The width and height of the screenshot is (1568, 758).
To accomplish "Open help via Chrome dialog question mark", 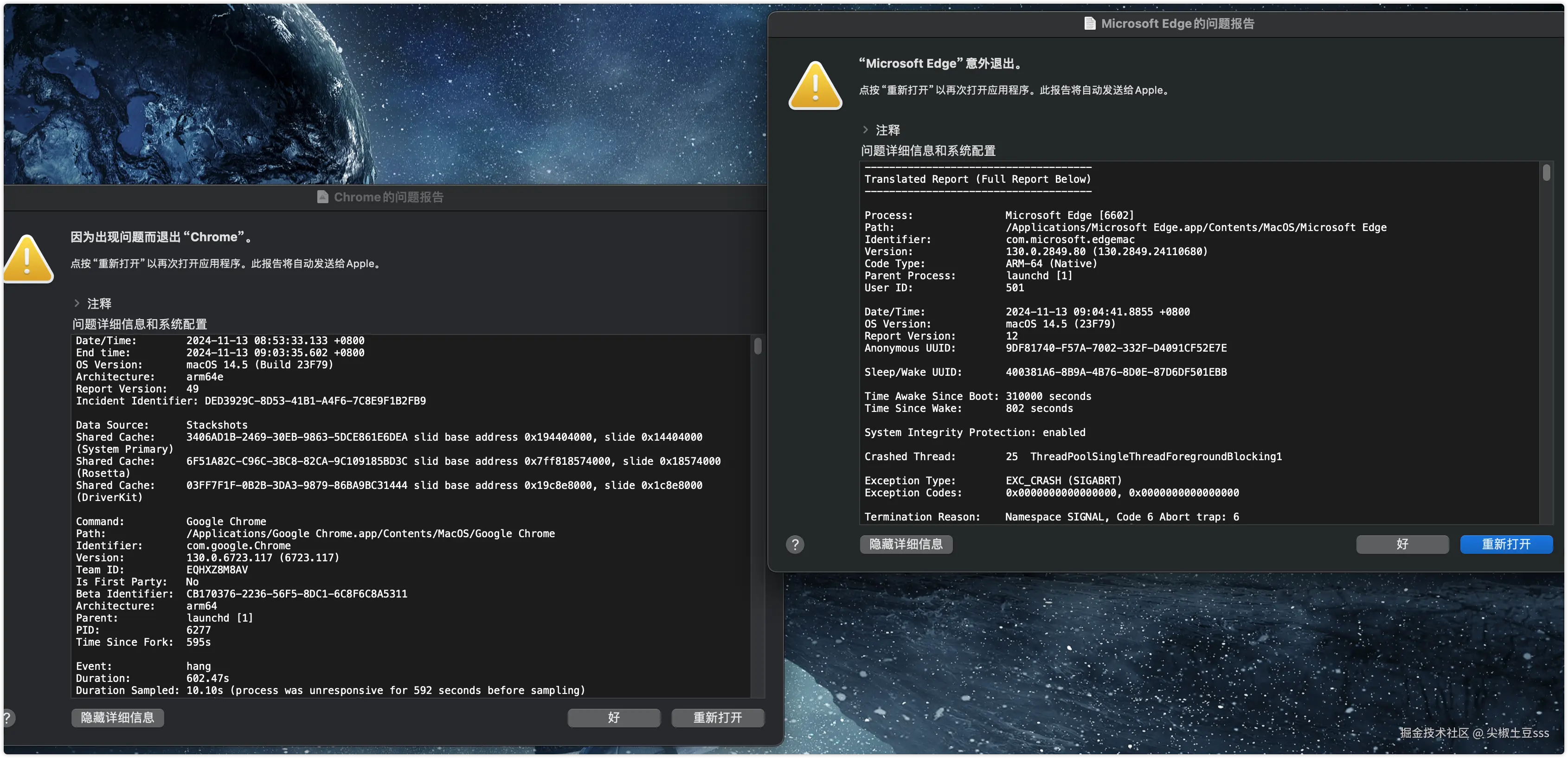I will pyautogui.click(x=7, y=718).
